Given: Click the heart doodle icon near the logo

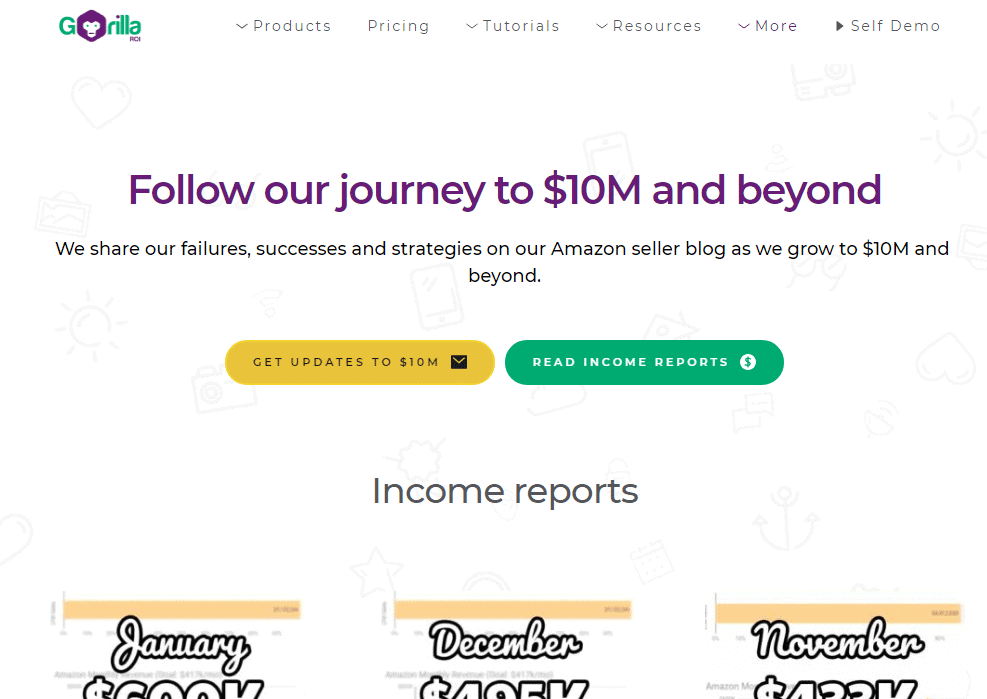Looking at the screenshot, I should pyautogui.click(x=100, y=104).
